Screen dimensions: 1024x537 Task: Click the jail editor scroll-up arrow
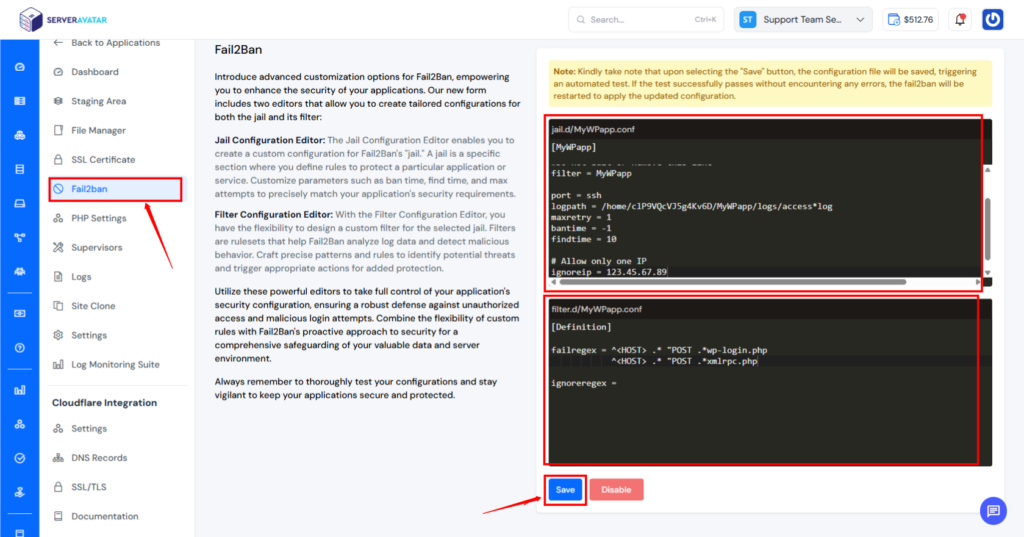click(987, 170)
